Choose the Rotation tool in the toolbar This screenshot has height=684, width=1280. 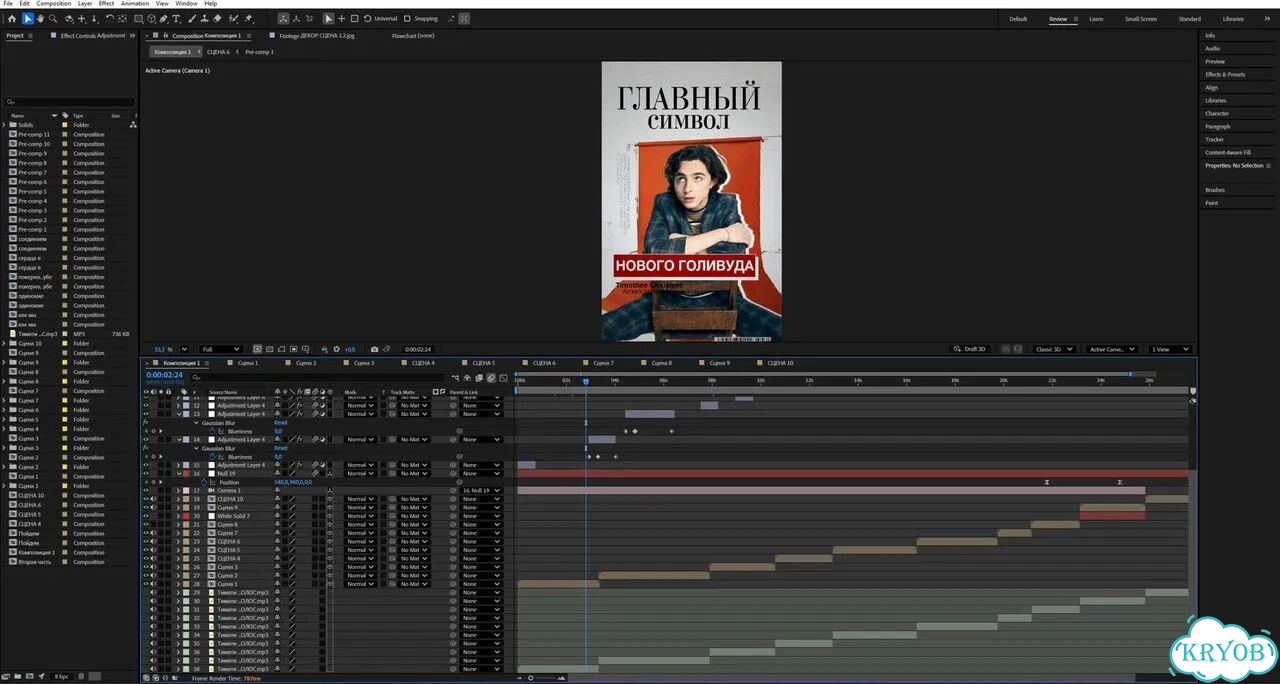click(109, 19)
